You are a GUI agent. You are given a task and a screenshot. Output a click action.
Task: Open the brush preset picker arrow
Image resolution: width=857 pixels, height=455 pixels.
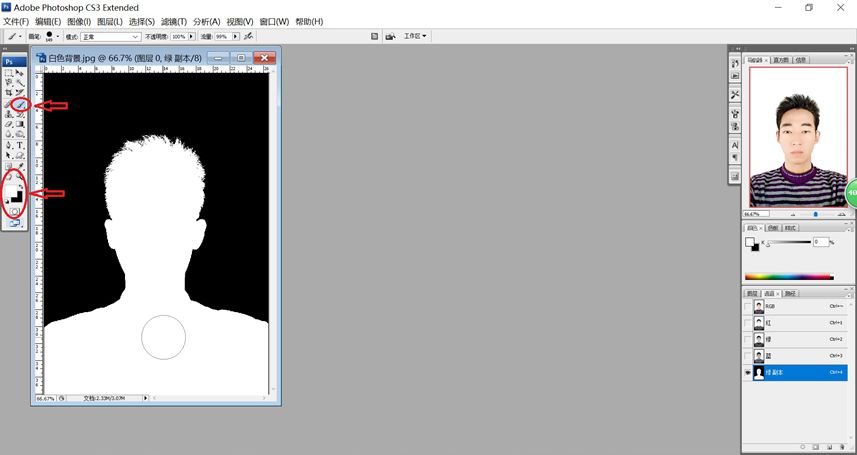pos(57,37)
